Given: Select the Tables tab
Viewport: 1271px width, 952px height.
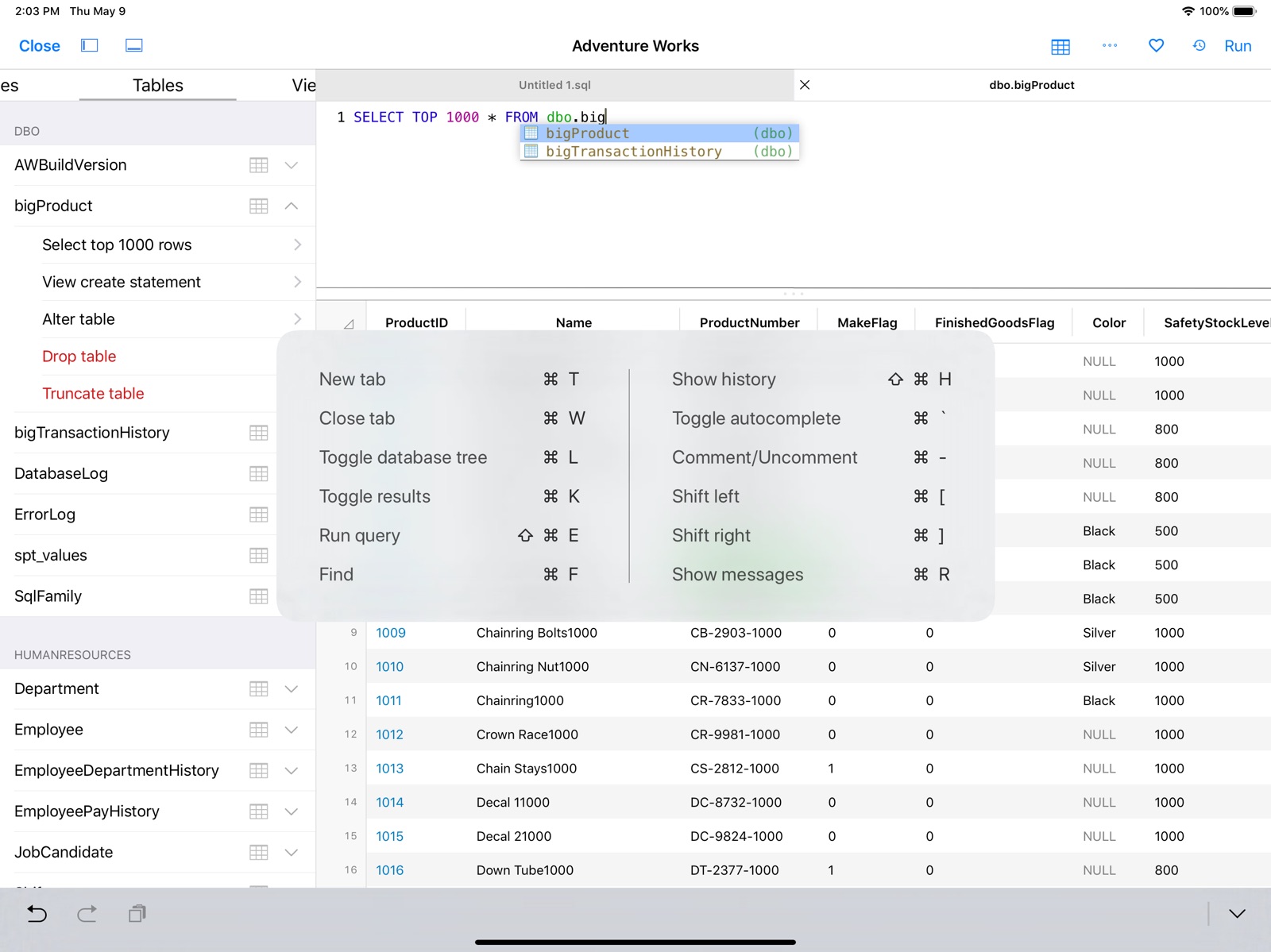Looking at the screenshot, I should pos(157,85).
